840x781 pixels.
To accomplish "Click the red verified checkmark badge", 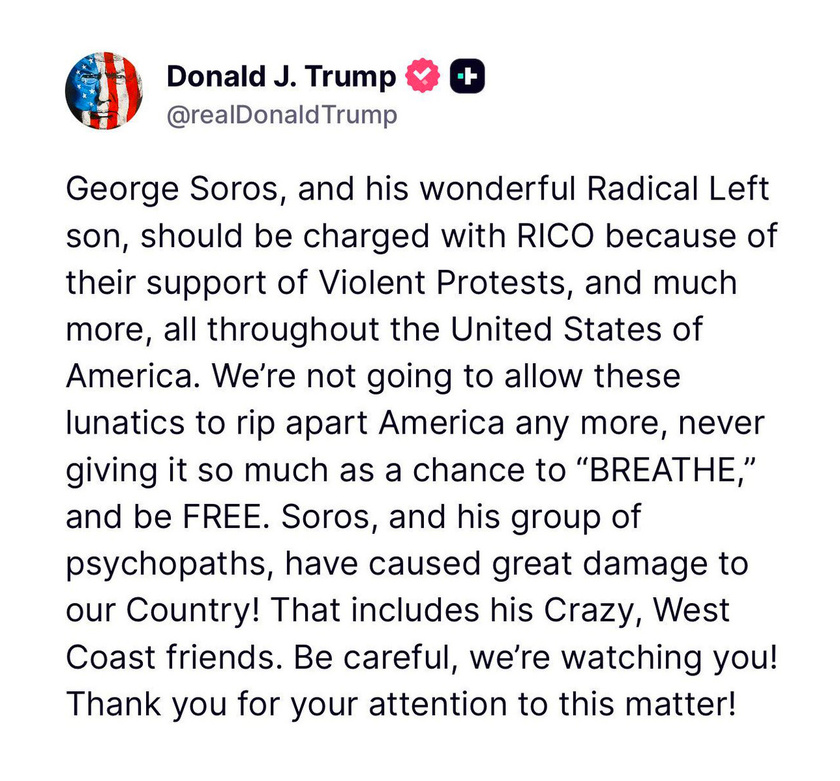I will pos(422,75).
